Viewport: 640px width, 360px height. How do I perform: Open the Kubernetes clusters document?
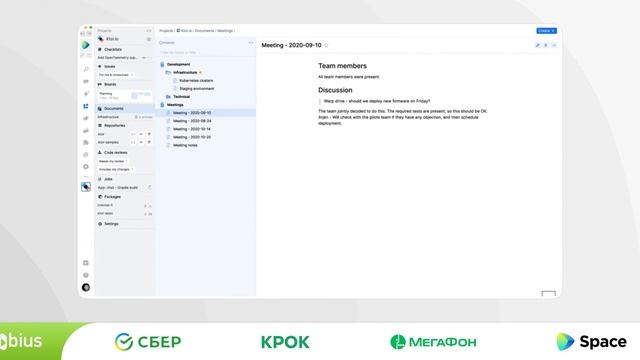click(196, 80)
